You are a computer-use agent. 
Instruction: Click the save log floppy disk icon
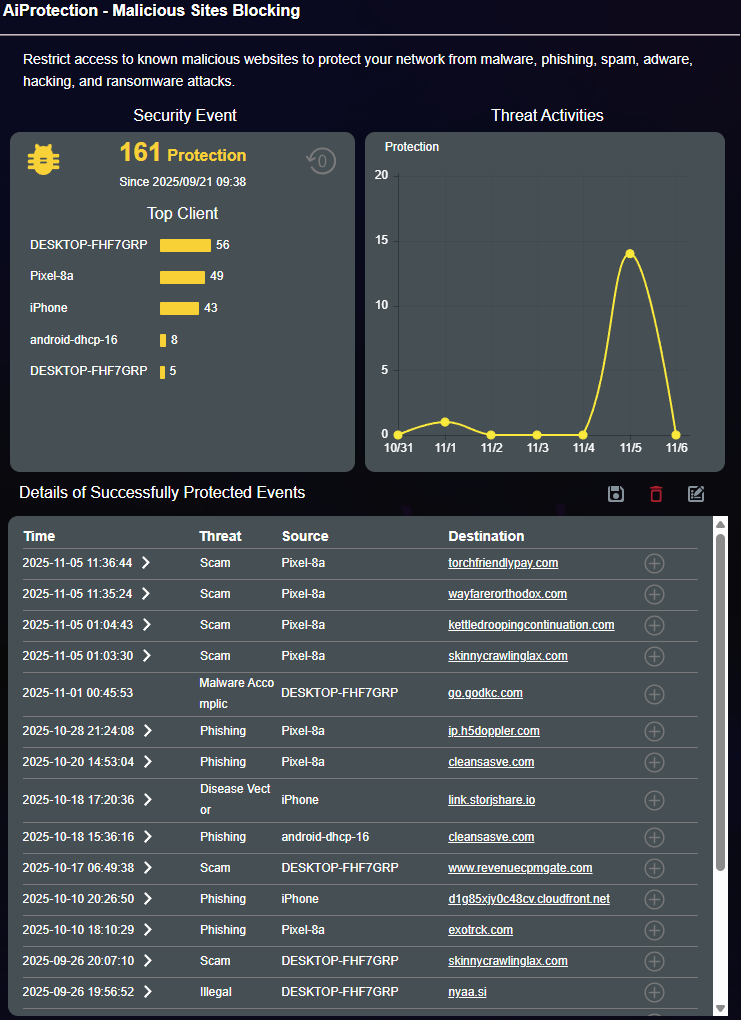[616, 494]
